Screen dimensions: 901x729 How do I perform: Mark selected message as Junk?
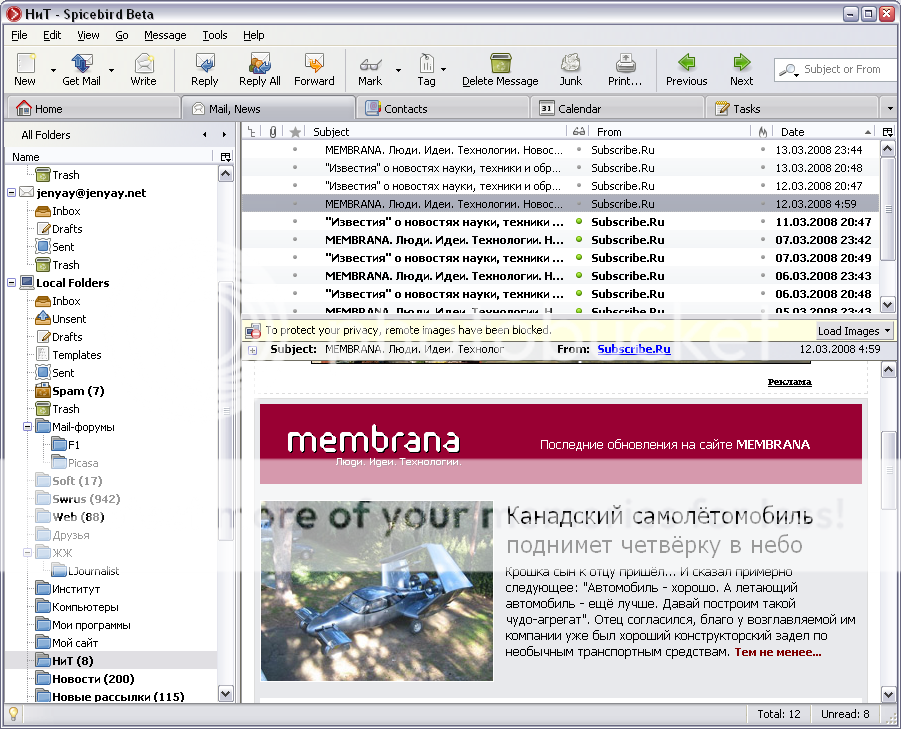click(x=570, y=65)
